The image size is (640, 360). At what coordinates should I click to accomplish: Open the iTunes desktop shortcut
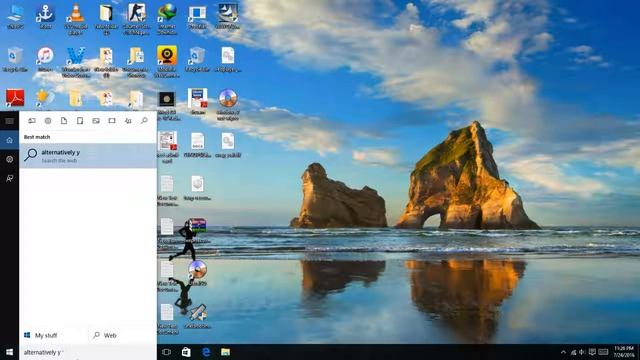click(45, 59)
